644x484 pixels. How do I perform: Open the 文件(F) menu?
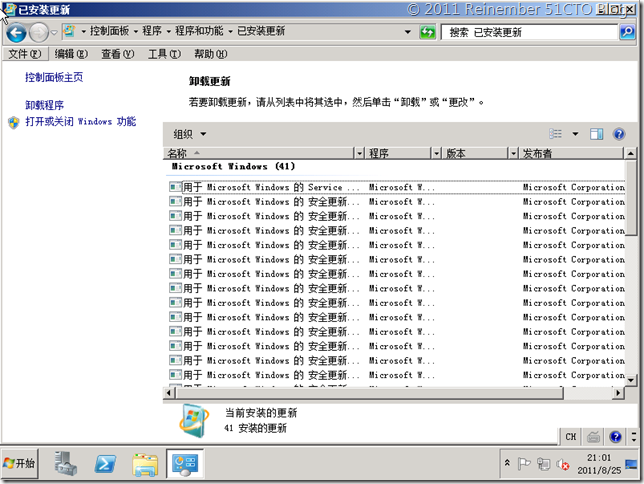(25, 54)
